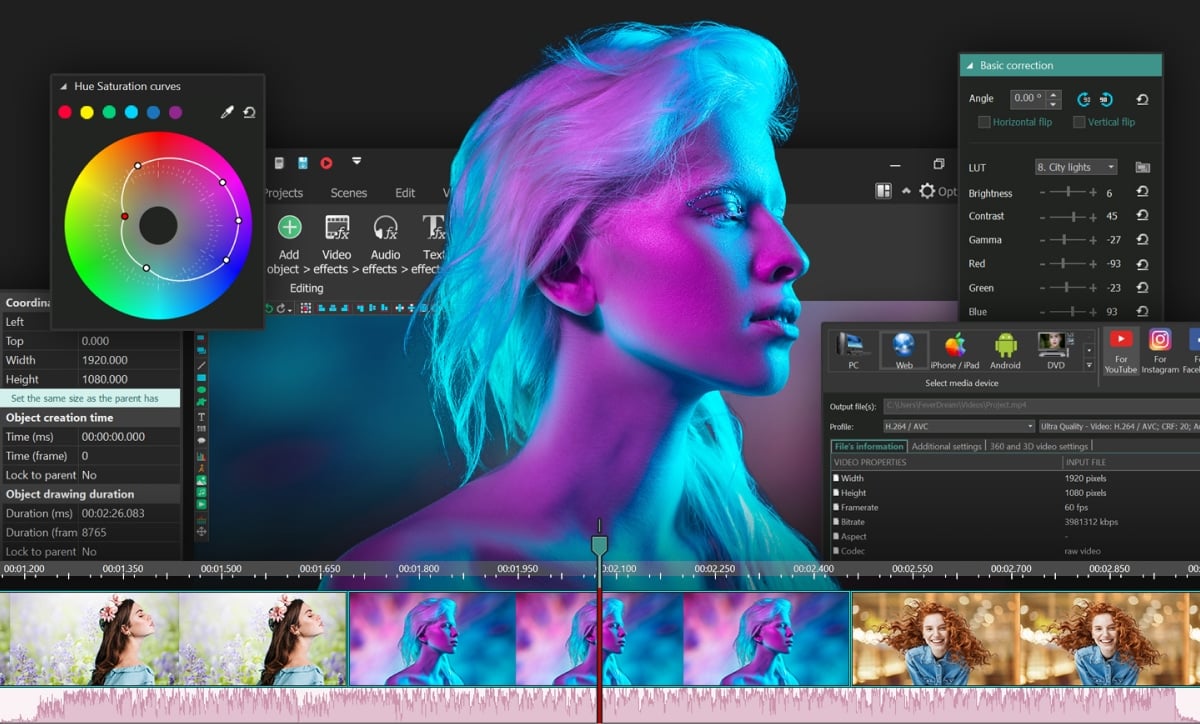Open the Edit ribbon tab

[405, 193]
